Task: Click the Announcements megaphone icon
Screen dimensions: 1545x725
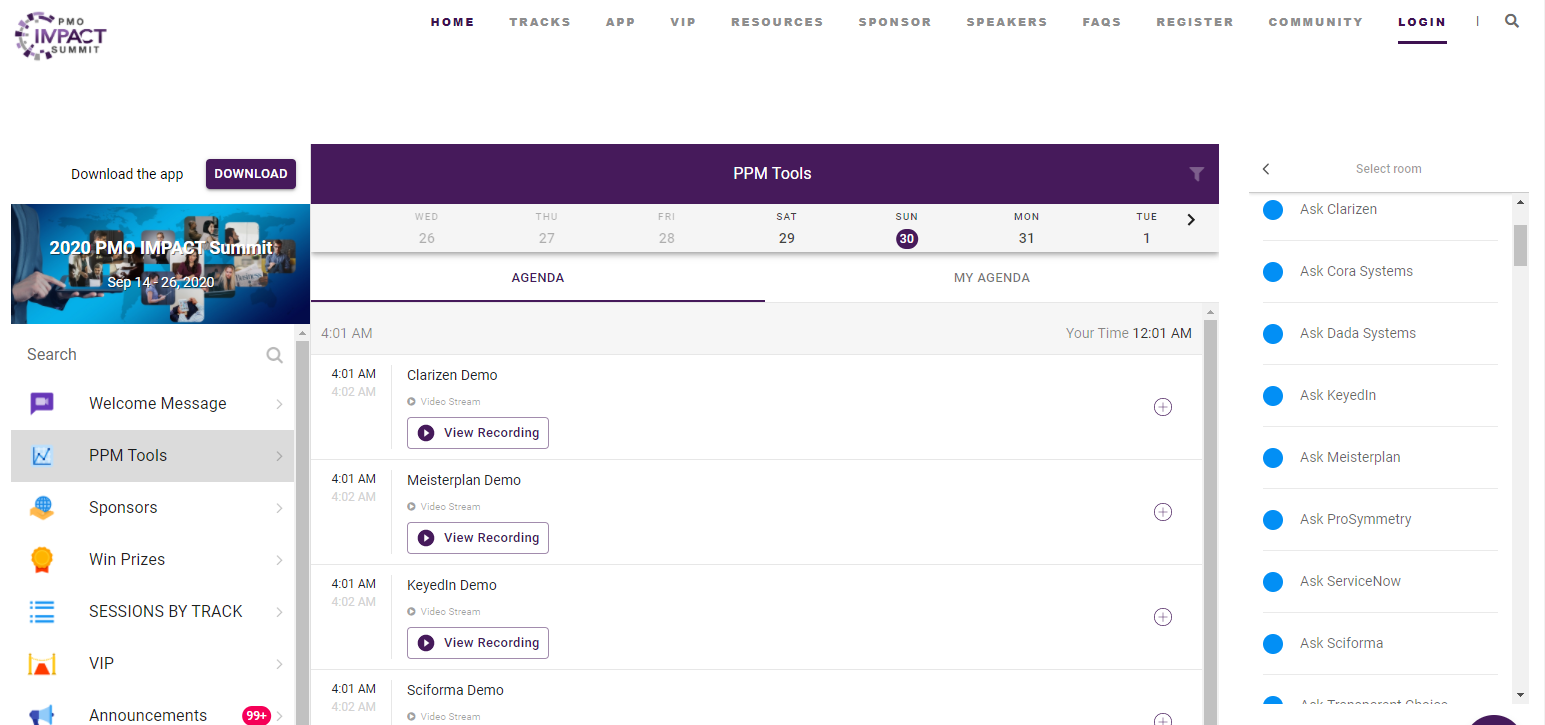Action: 41,715
